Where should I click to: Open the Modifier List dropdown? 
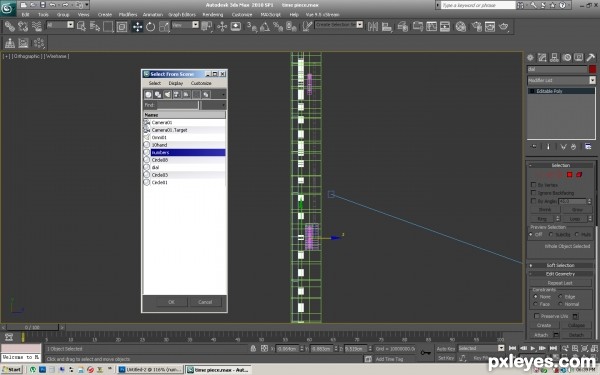(x=592, y=80)
